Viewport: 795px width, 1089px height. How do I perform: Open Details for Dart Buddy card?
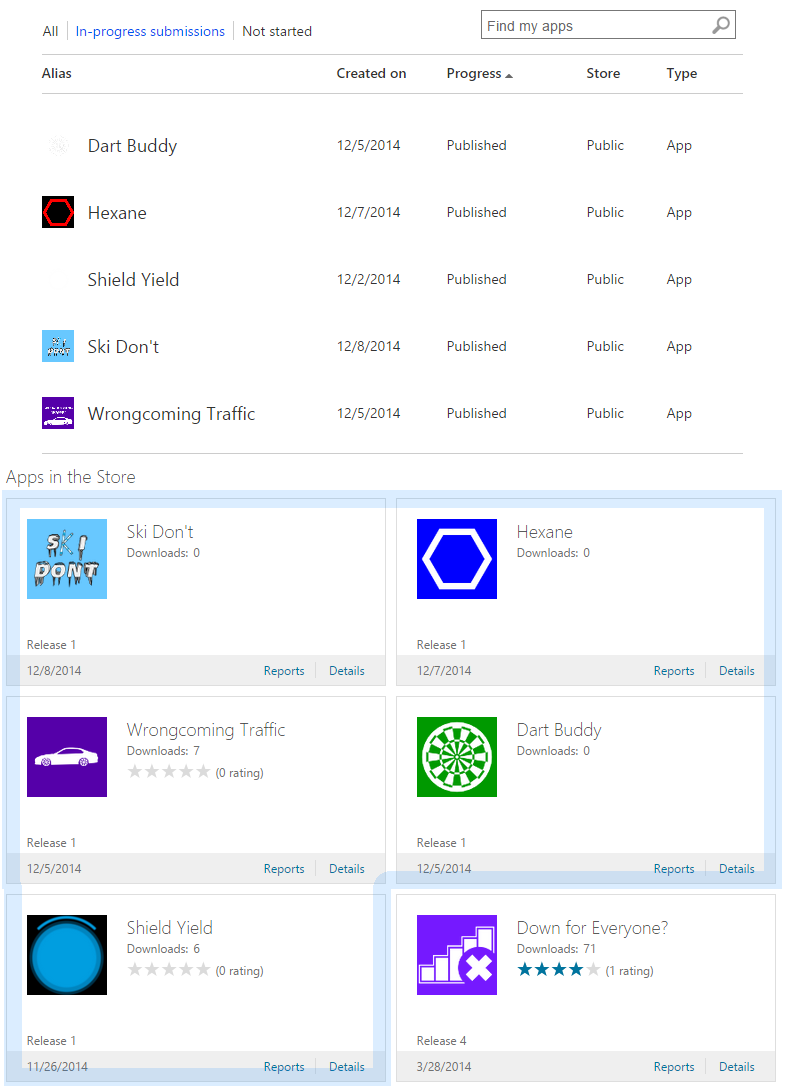point(737,869)
